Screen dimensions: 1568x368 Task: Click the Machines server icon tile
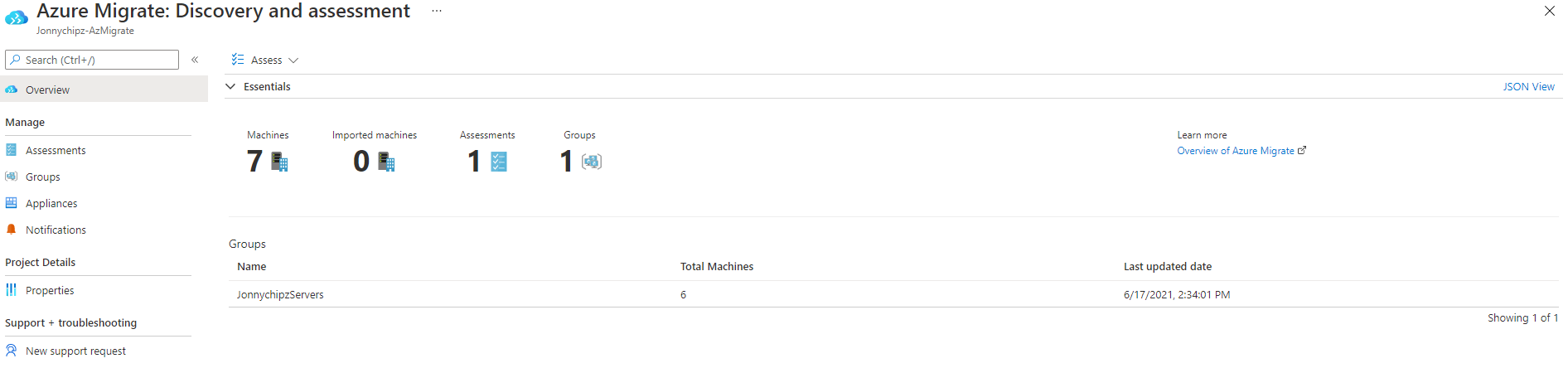(279, 162)
